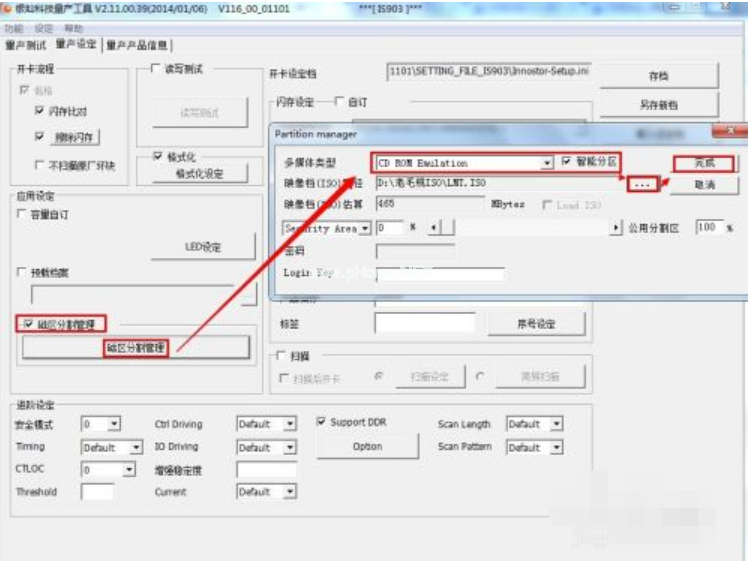Click the right arrow of partition scrollbar
Screen dimensions: 750x561
point(615,228)
